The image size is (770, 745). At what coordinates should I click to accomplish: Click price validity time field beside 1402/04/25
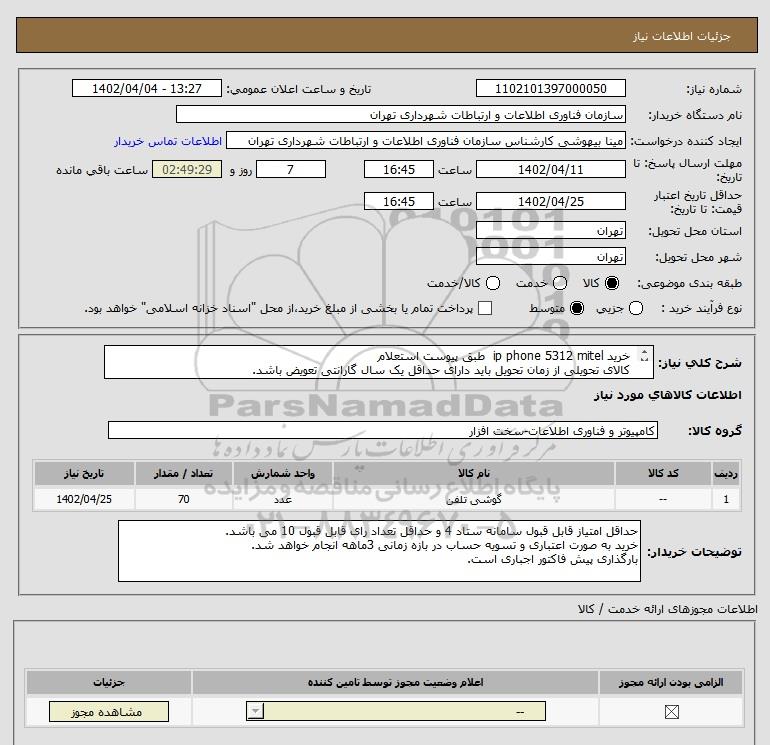point(399,201)
